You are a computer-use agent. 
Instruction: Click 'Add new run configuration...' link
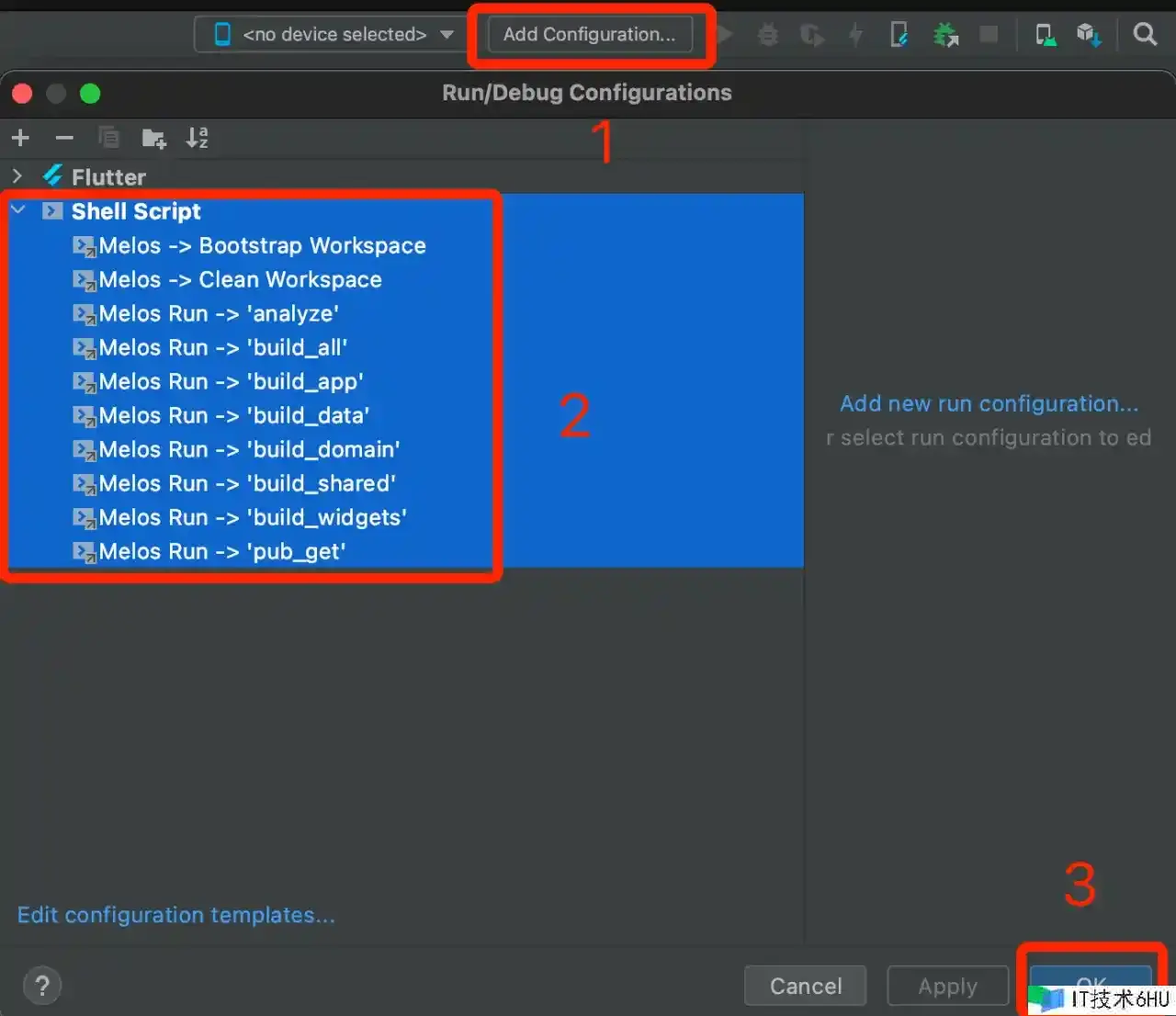pos(989,403)
